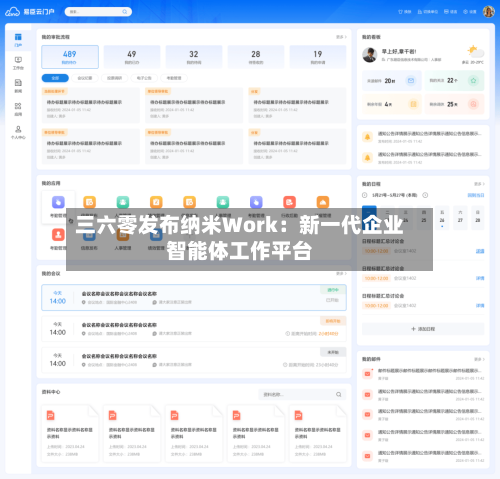Click the weather sun-cloud icon
This screenshot has height=479, width=500.
(476, 52)
